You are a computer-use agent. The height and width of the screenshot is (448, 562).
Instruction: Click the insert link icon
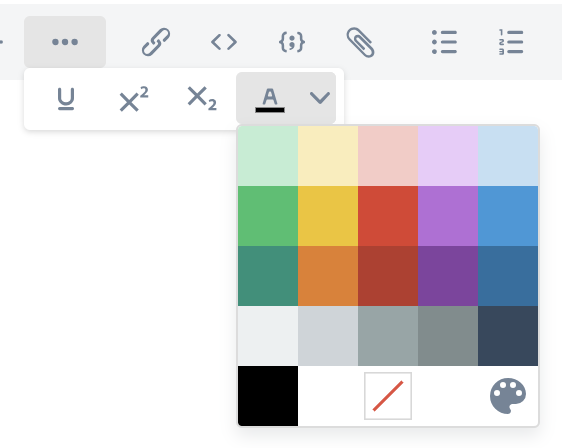click(156, 42)
